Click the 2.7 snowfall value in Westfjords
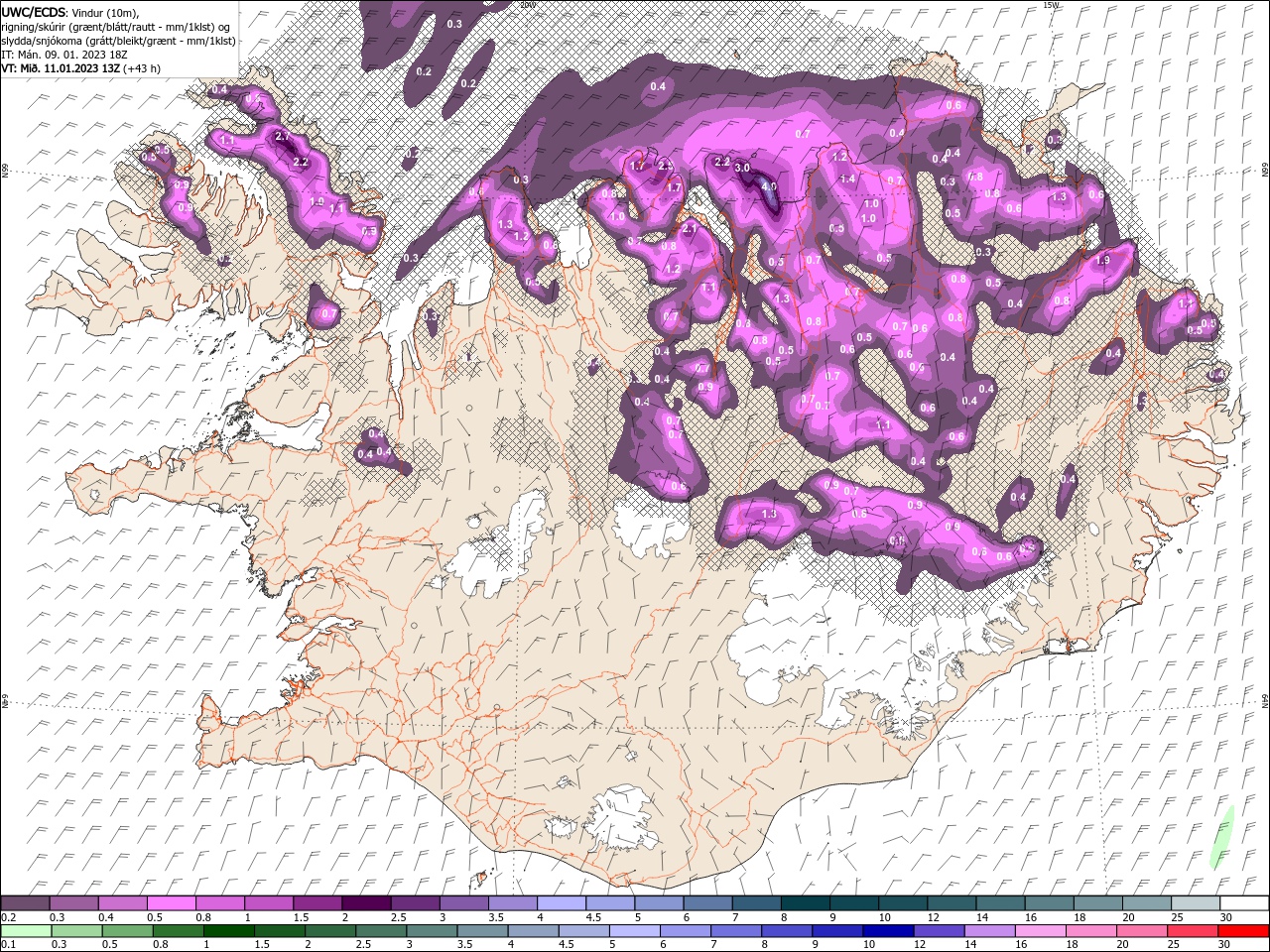This screenshot has height=952, width=1270. tap(282, 136)
